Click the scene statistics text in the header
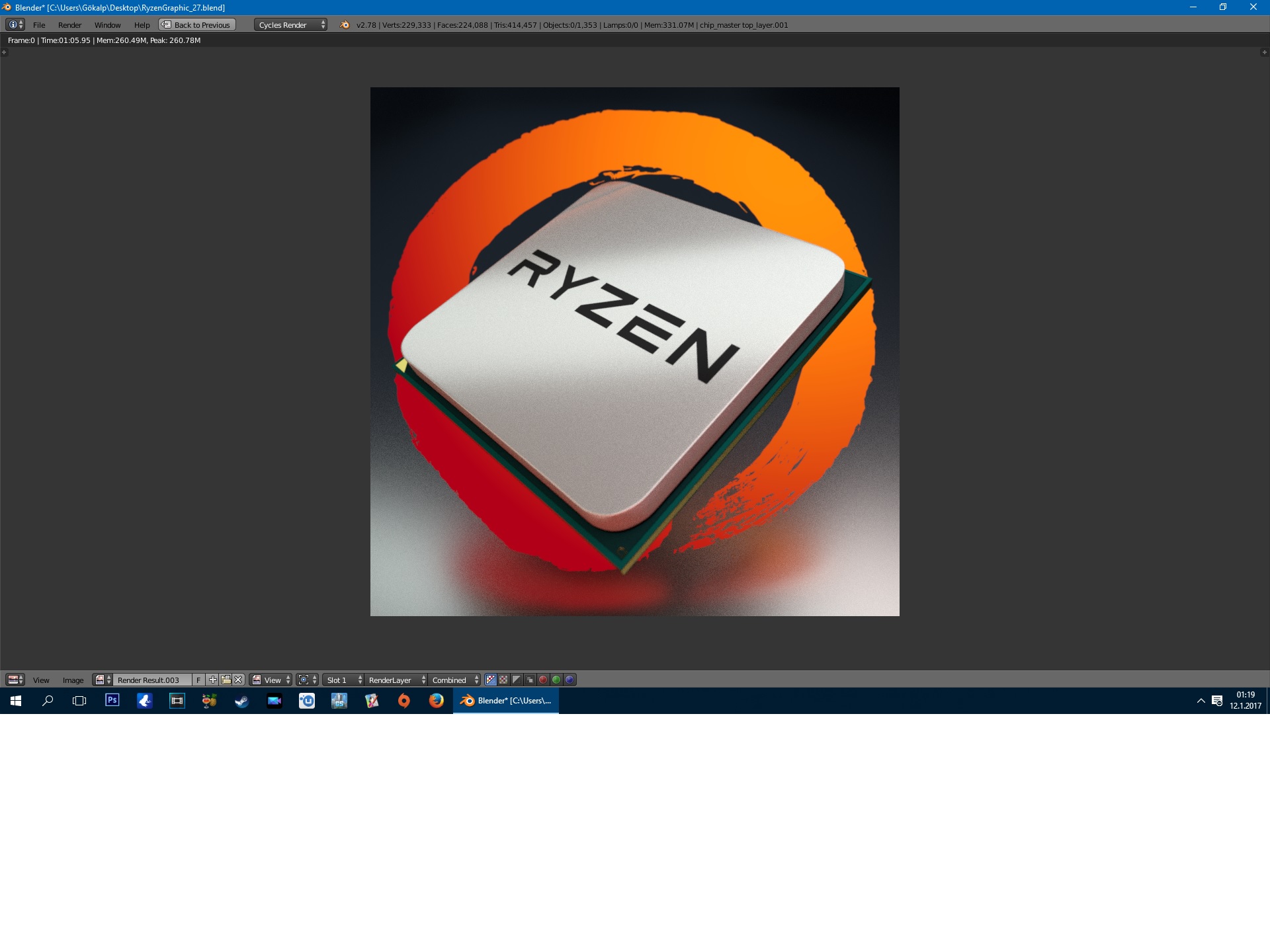 tap(572, 25)
